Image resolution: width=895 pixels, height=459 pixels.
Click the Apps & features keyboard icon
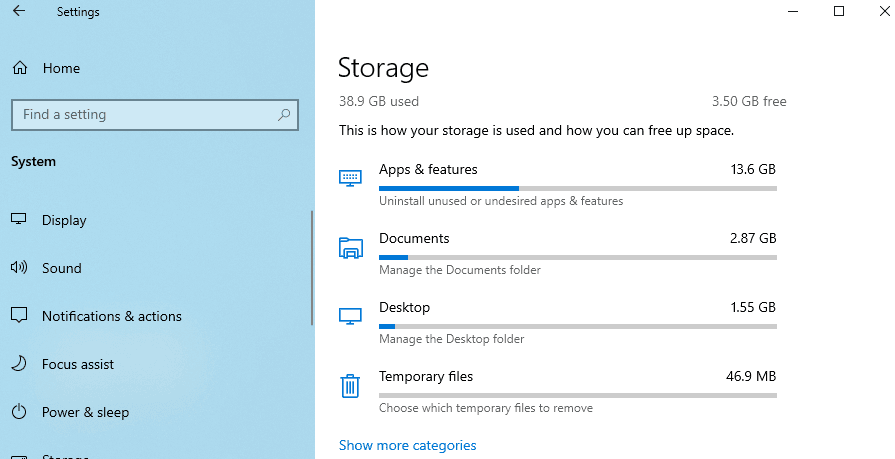(x=350, y=178)
